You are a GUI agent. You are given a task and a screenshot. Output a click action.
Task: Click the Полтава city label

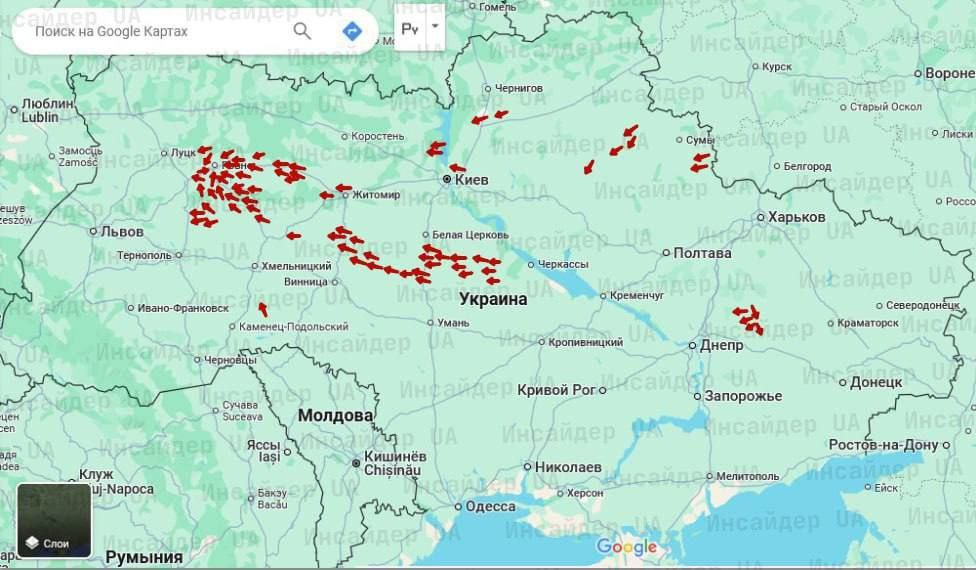point(702,253)
